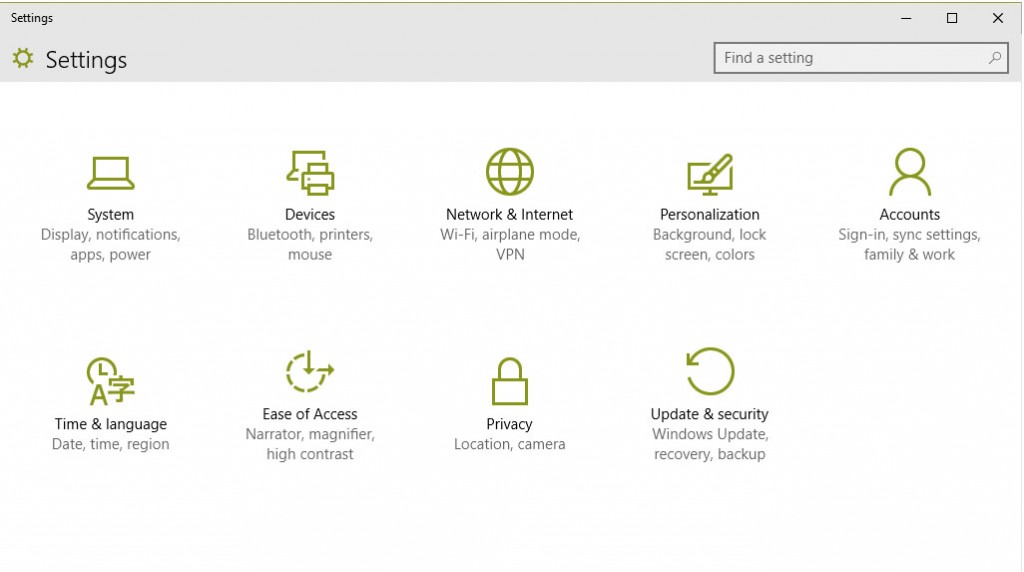Open the Ease of Access icon
The image size is (1024, 572).
pos(310,372)
